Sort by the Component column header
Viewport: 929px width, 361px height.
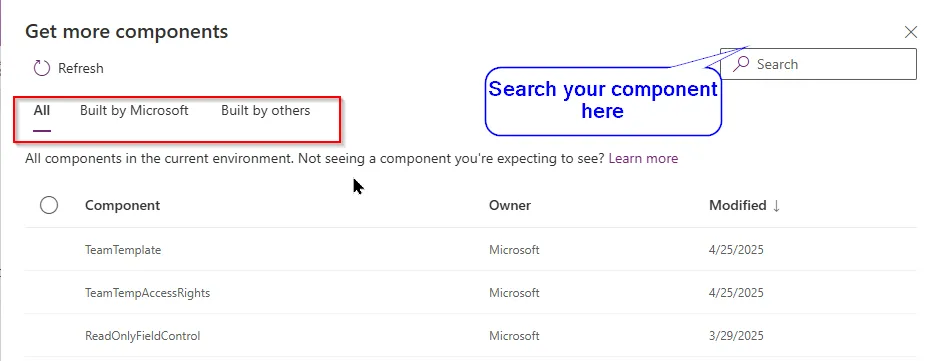(123, 205)
